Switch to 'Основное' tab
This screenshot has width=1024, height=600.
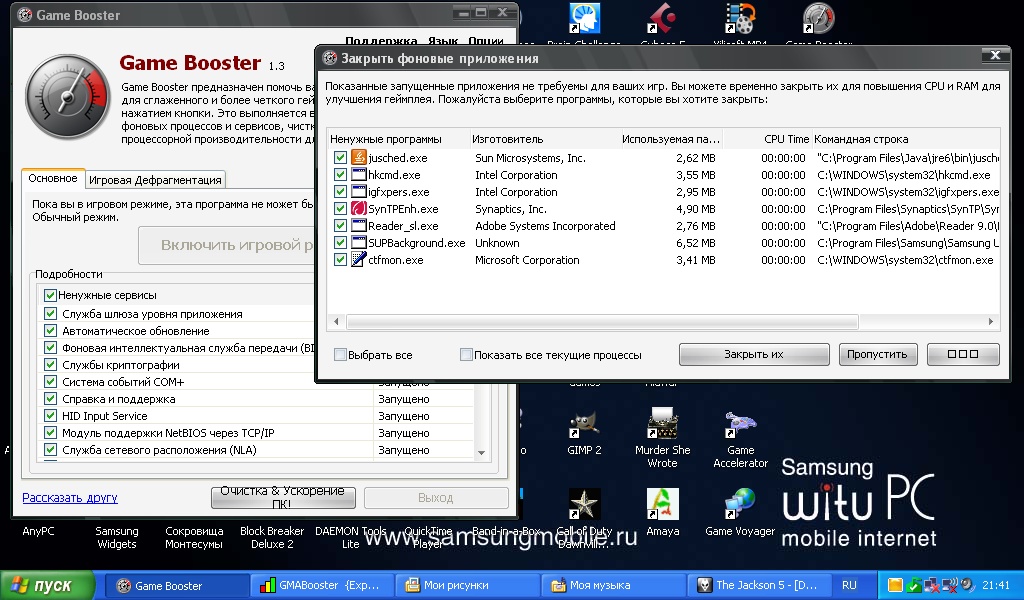pyautogui.click(x=53, y=178)
